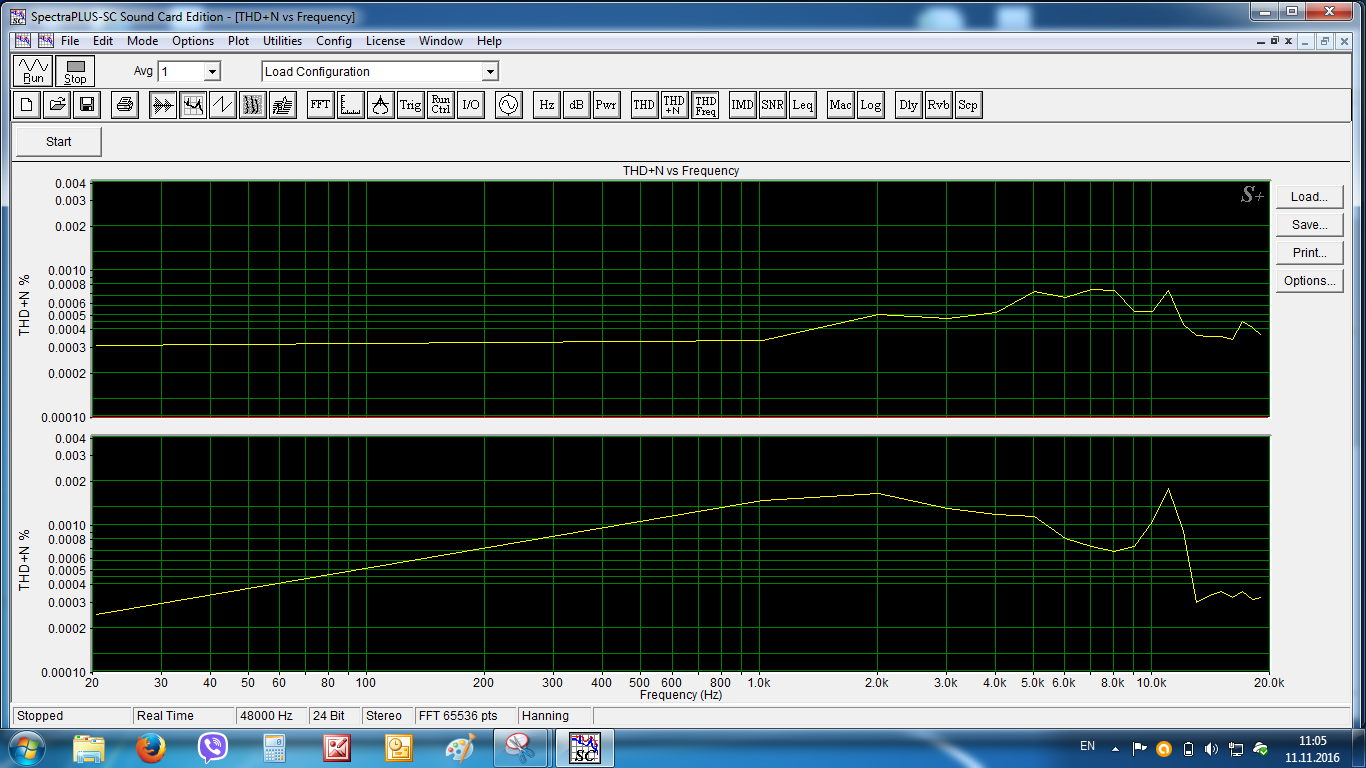Open the THD utility button
The image size is (1366, 768).
coord(644,105)
